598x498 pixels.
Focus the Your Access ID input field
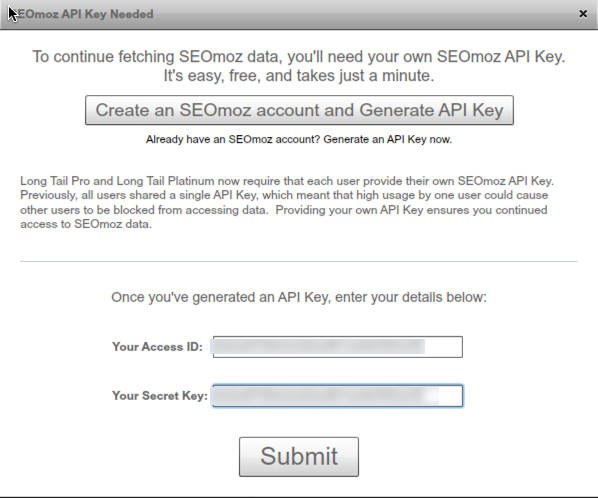pyautogui.click(x=338, y=347)
